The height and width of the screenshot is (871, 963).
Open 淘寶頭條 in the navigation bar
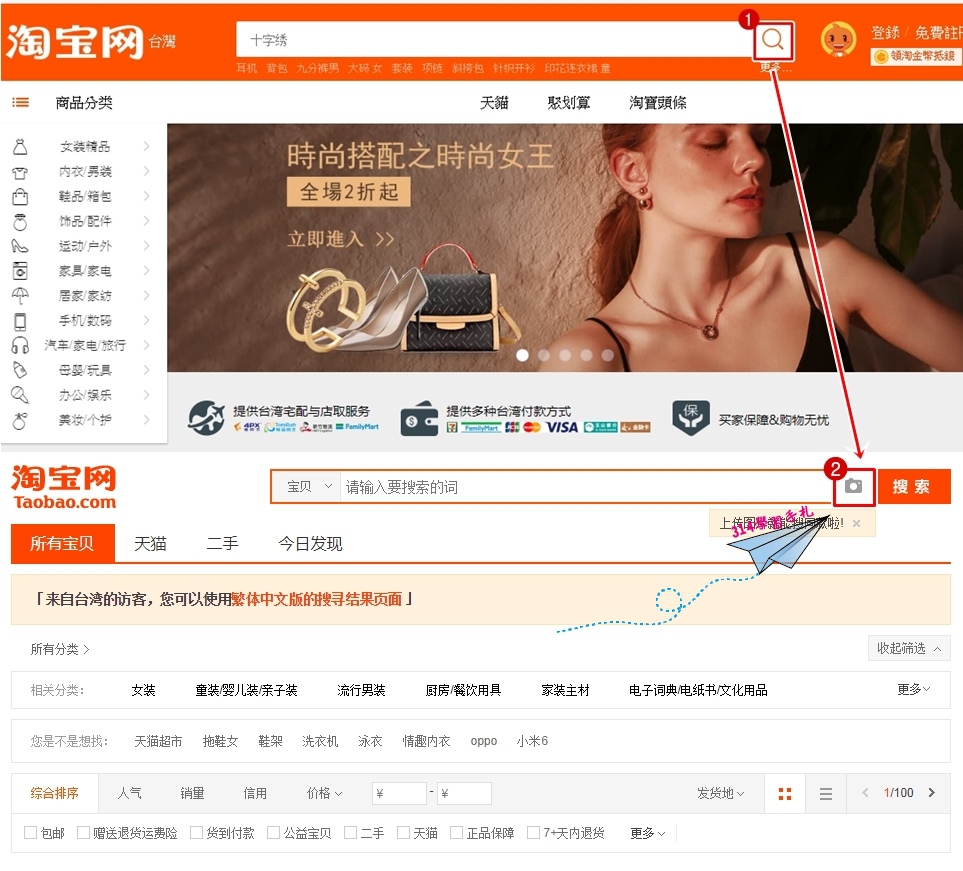(658, 103)
